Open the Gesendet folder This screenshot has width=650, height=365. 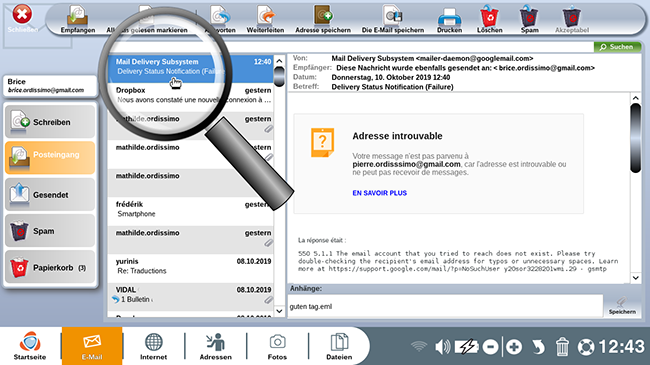coord(50,194)
